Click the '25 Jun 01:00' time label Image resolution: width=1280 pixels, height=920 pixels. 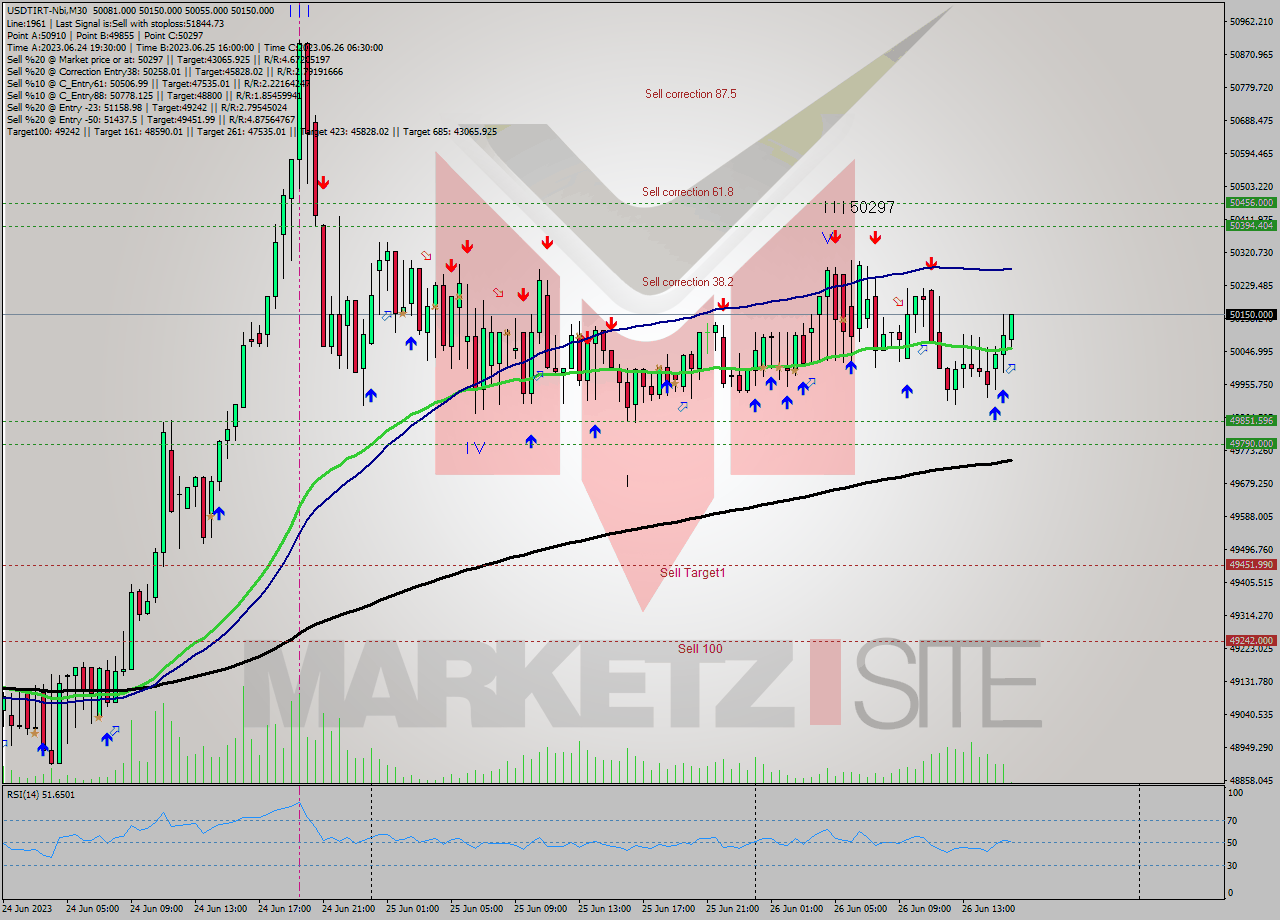pos(412,909)
